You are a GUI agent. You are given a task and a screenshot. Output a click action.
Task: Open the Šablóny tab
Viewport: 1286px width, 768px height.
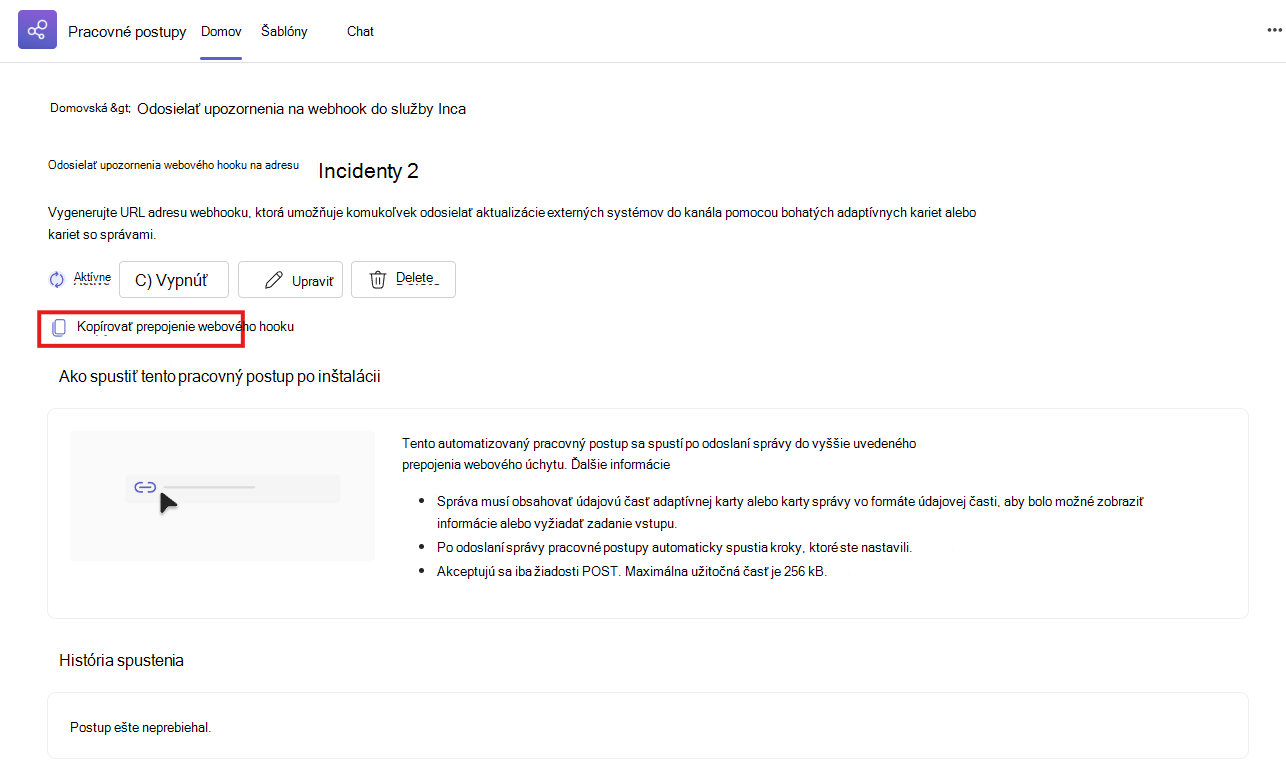[x=284, y=31]
